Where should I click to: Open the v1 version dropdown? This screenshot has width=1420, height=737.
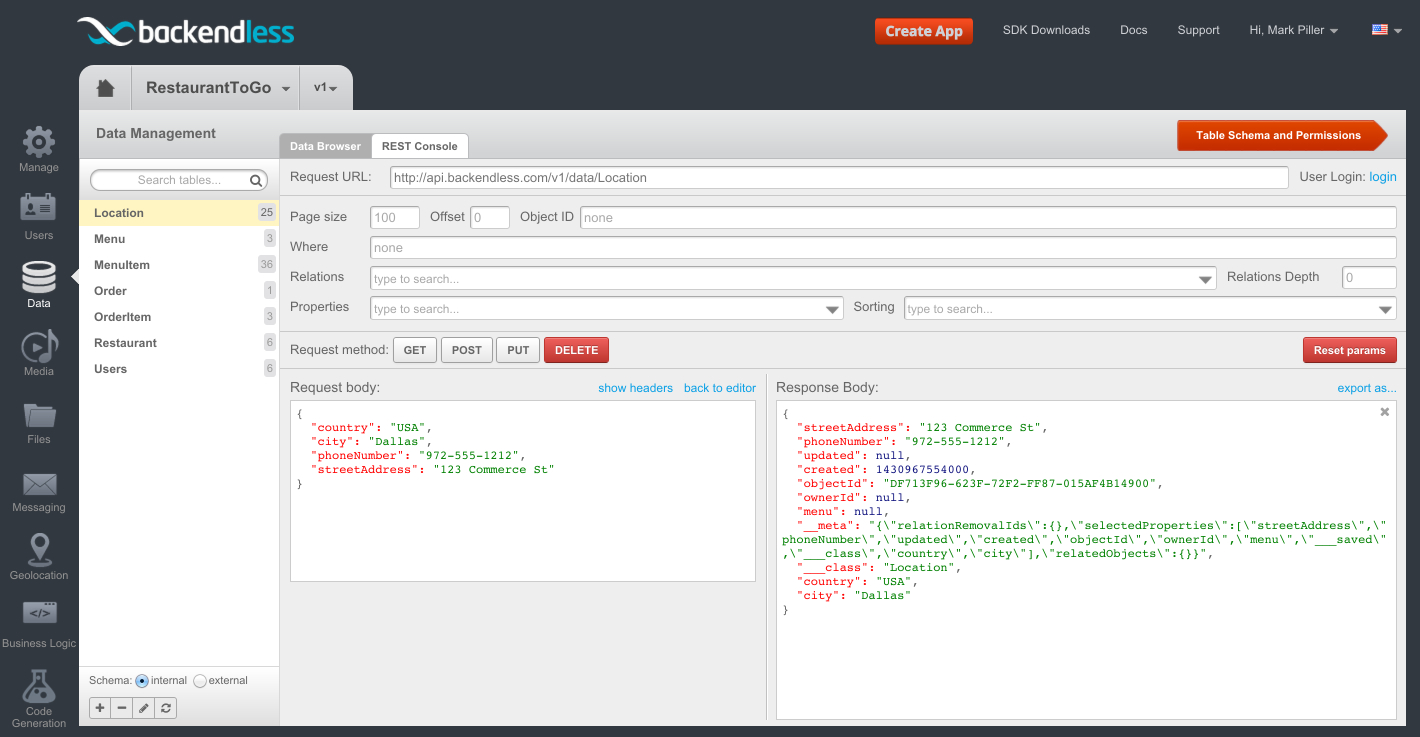point(326,88)
